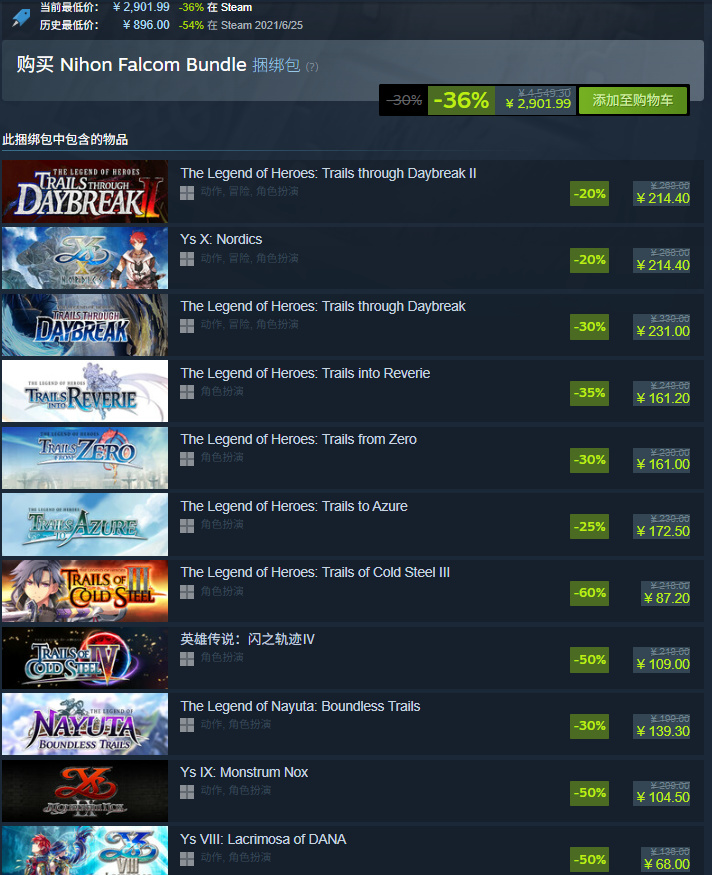Open the Trails from Zero banner image
This screenshot has height=875, width=712.
(85, 458)
